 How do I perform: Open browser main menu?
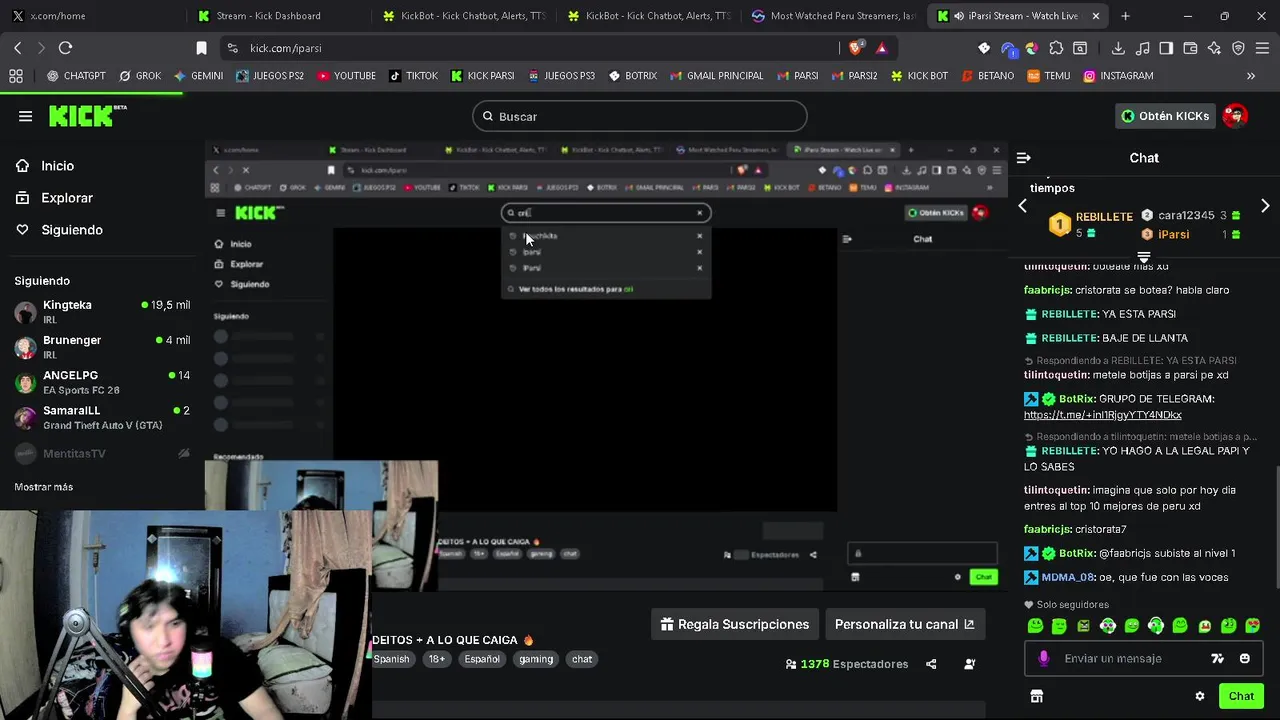[x=1262, y=48]
